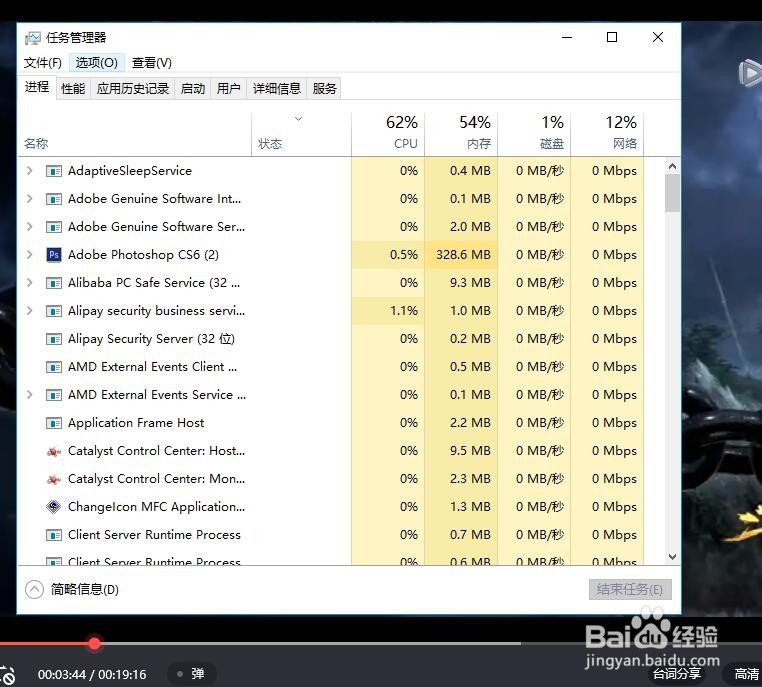Screen dimensions: 762x687
Task: Switch to the 详细信息 tab
Action: click(277, 88)
